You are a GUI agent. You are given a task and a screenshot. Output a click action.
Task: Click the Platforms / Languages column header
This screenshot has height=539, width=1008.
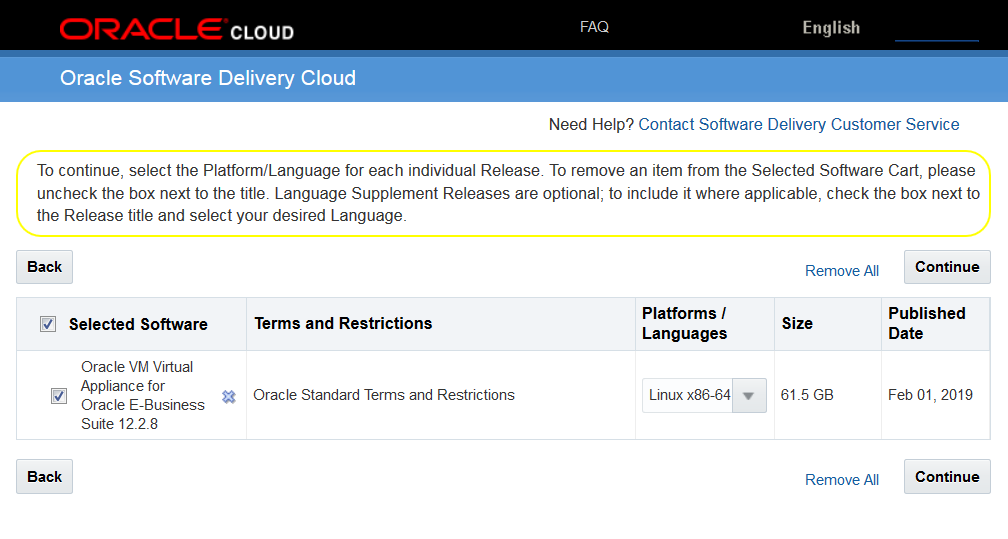(684, 323)
